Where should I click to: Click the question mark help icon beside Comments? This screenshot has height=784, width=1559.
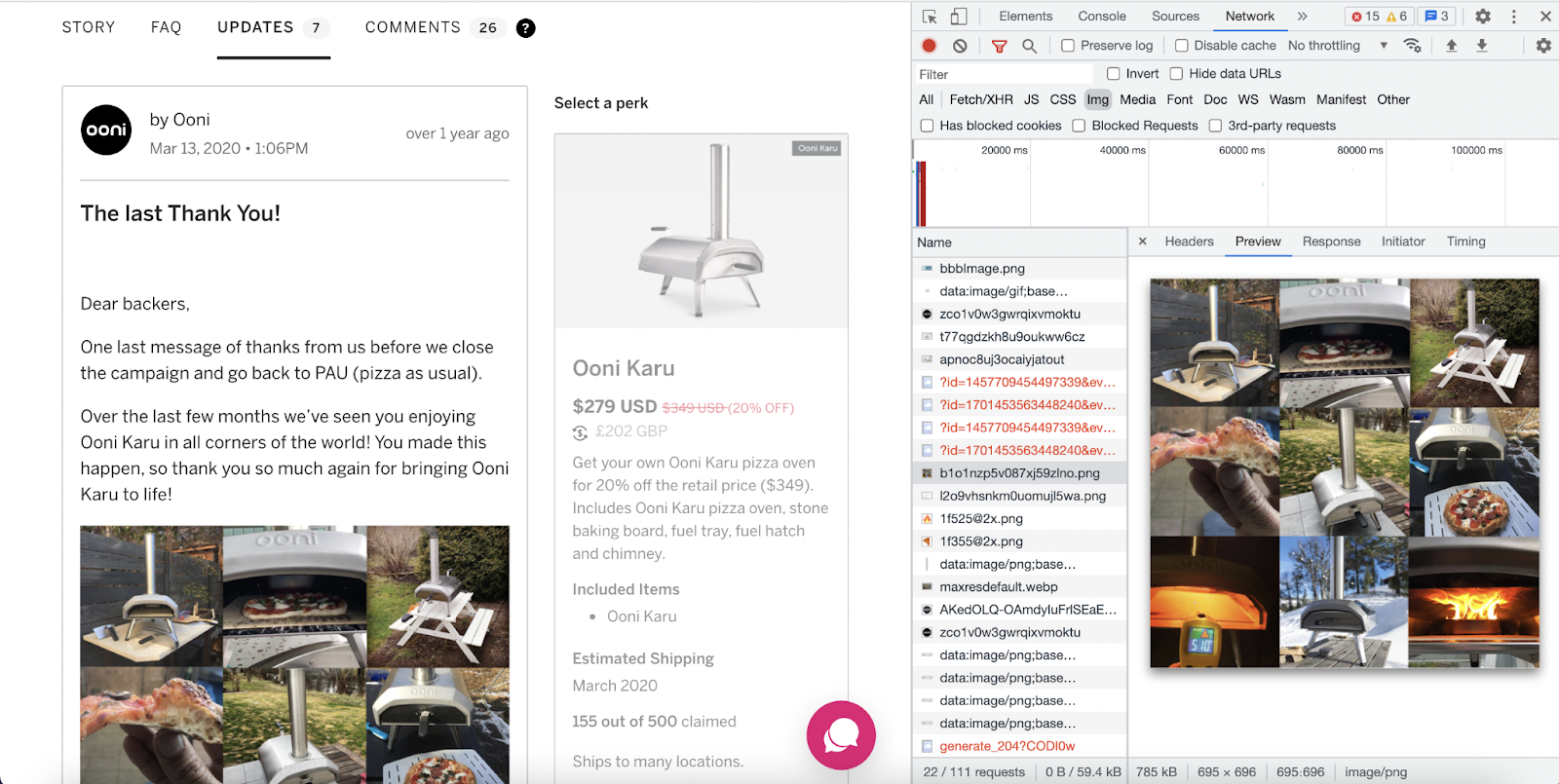[x=525, y=28]
